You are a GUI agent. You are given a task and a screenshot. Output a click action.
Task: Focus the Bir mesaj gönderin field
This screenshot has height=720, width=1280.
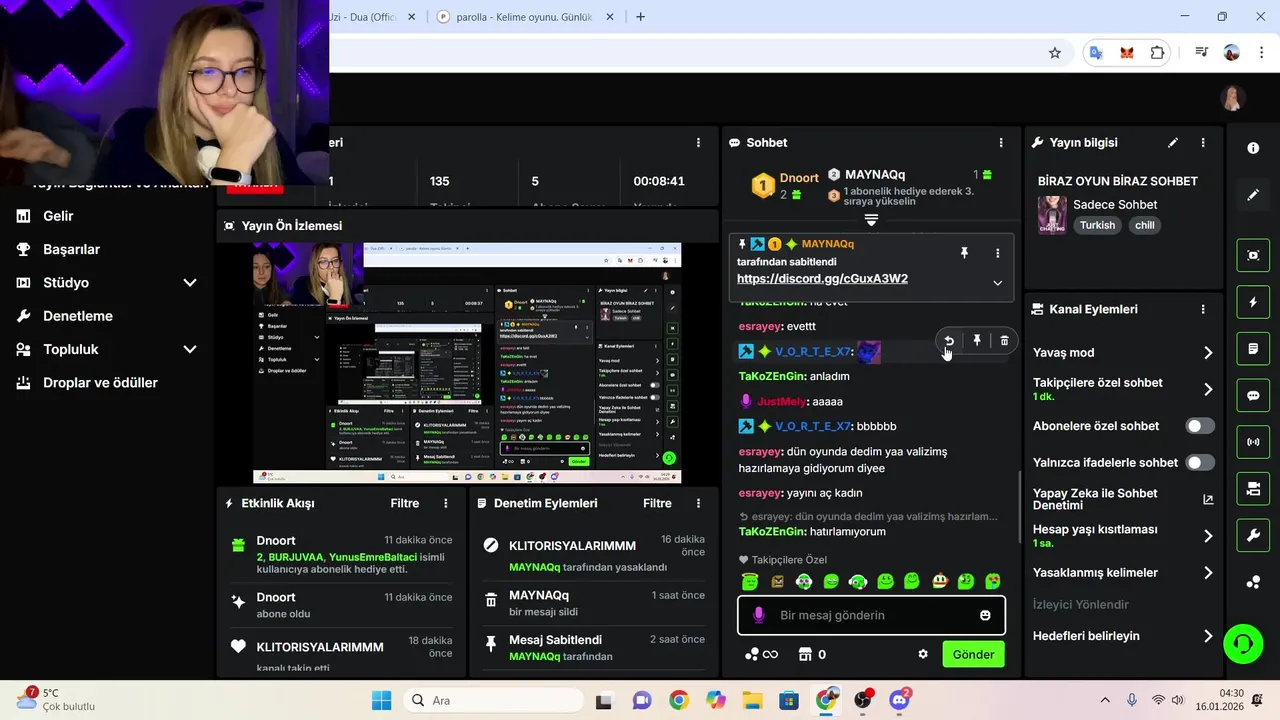point(871,615)
